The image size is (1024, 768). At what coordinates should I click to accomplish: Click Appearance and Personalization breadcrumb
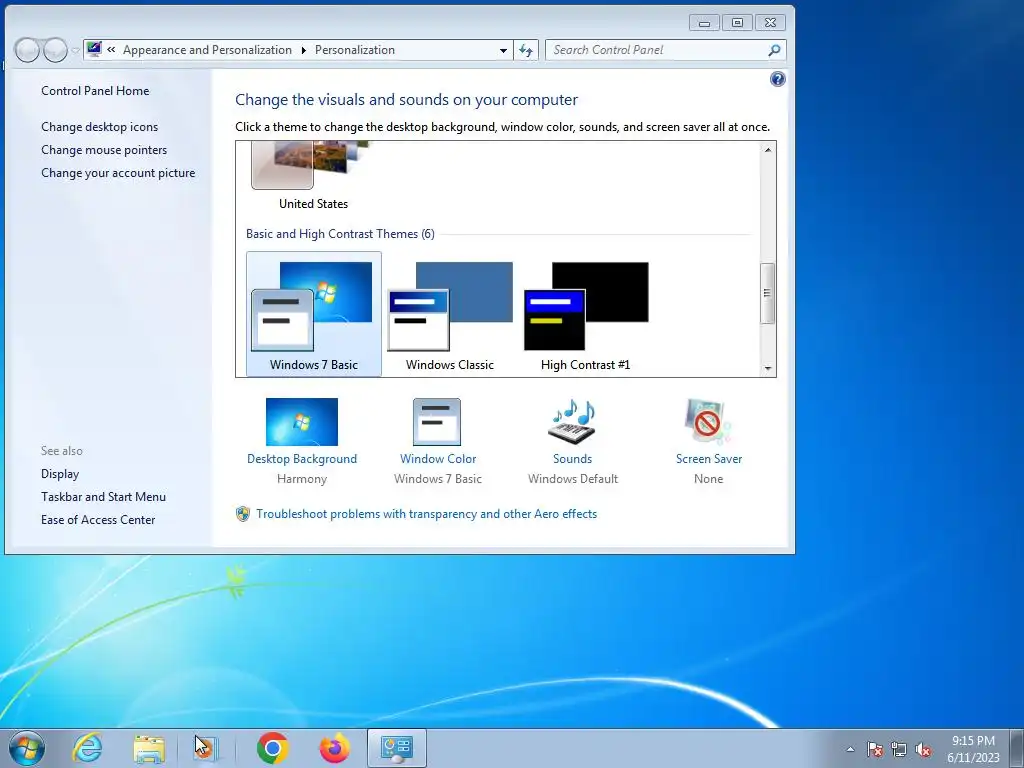coord(207,50)
